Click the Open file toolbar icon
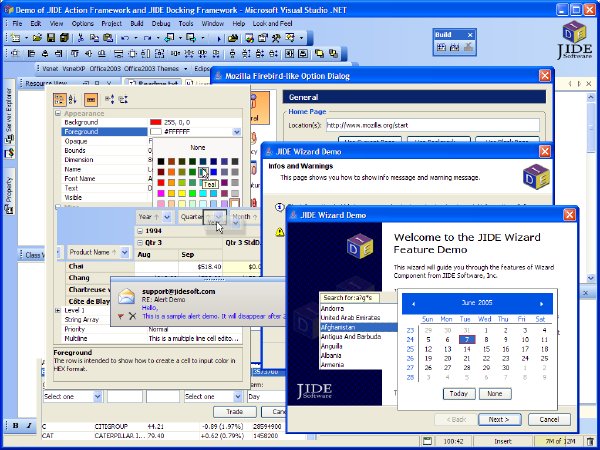The width and height of the screenshot is (600, 450). pyautogui.click(x=37, y=38)
